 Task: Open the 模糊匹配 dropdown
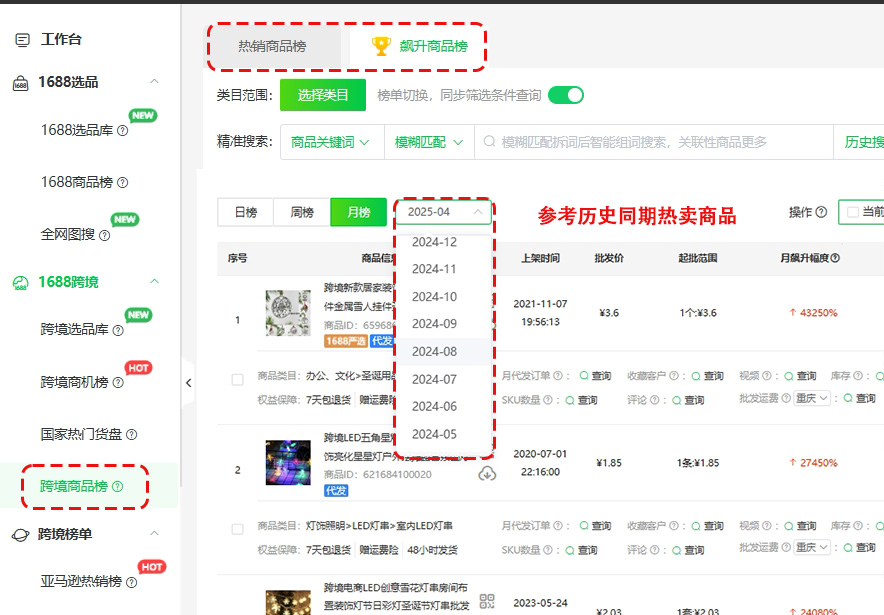426,141
